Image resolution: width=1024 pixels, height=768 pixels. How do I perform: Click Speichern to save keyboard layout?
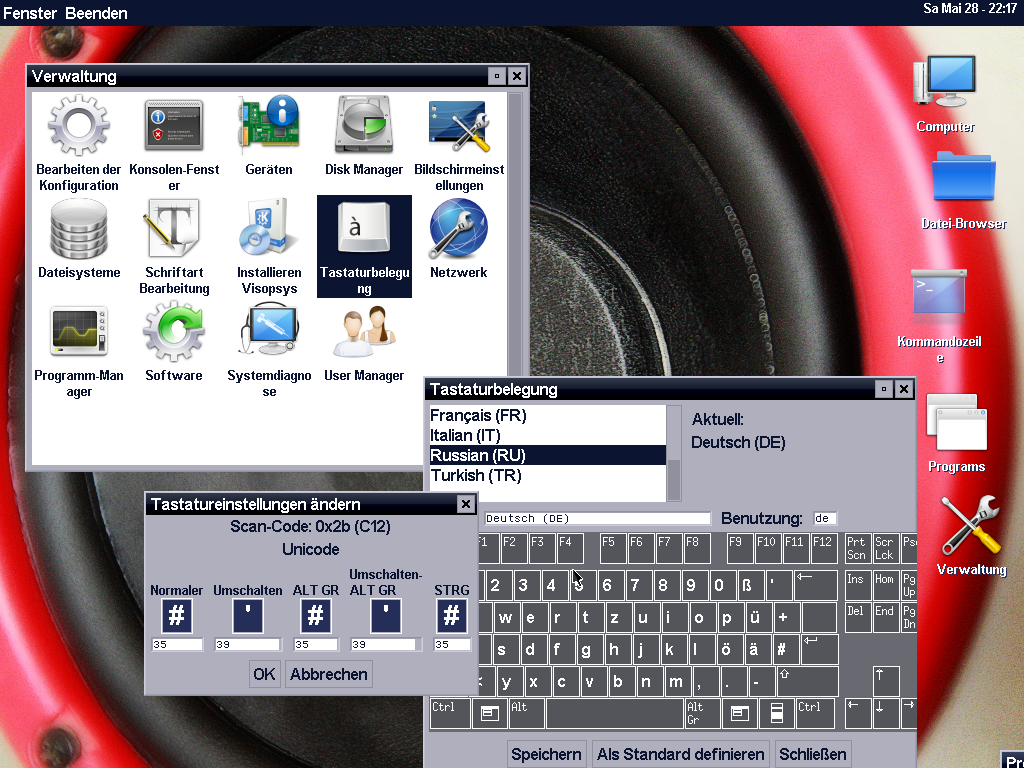click(x=546, y=754)
